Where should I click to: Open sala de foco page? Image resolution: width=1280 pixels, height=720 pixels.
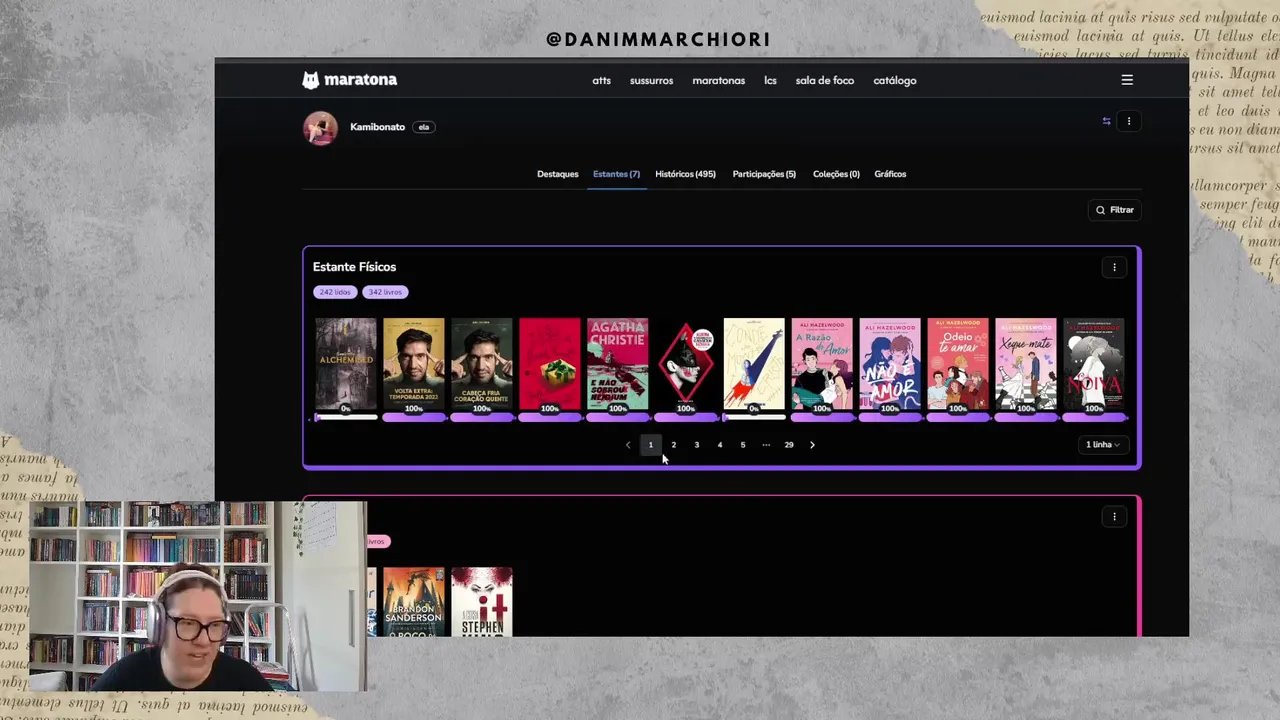[x=824, y=81]
